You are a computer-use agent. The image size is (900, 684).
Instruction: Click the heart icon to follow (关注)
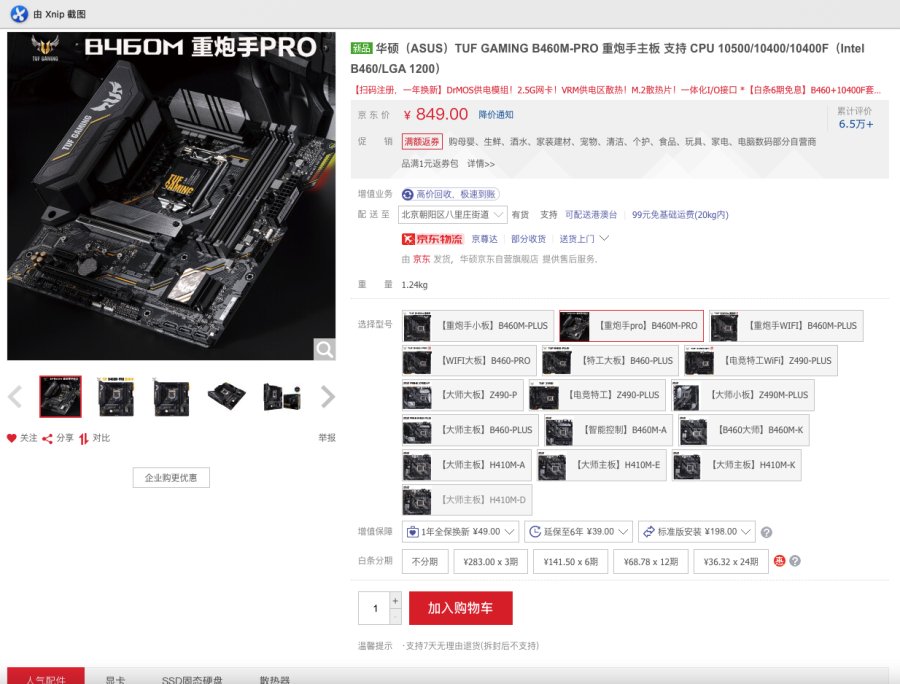coord(11,438)
